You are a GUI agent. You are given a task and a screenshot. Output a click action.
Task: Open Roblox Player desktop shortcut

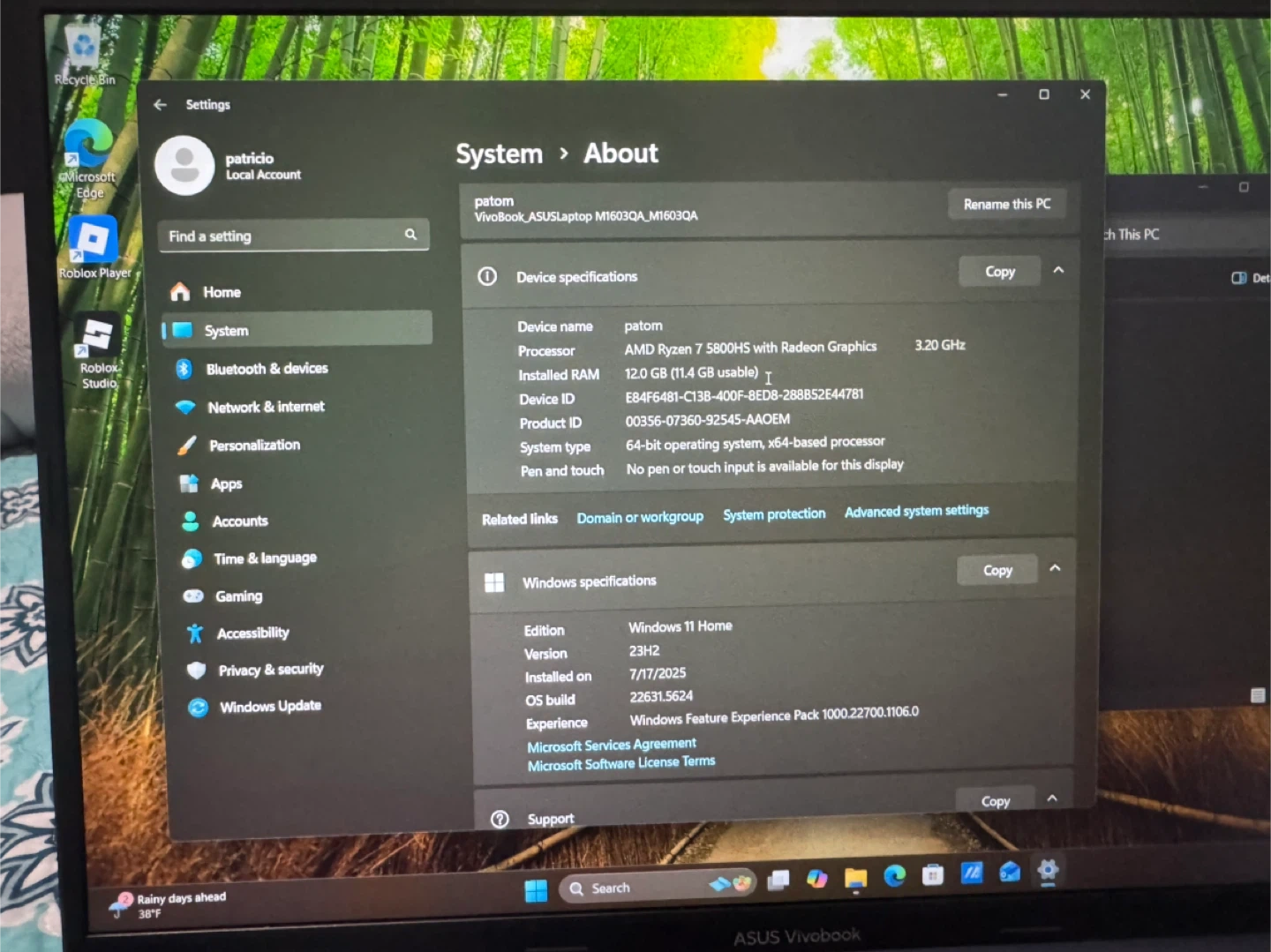93,241
